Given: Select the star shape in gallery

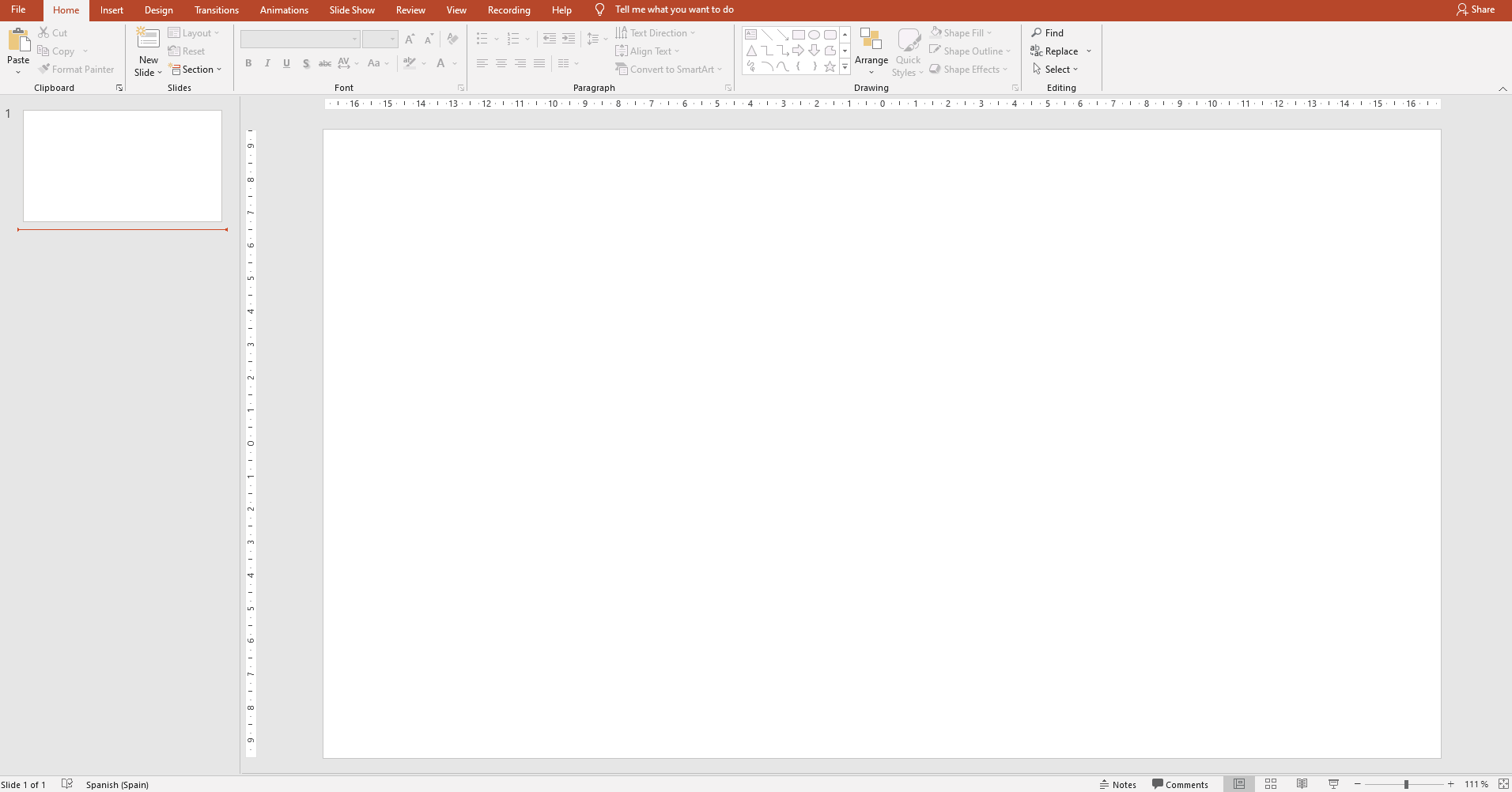Looking at the screenshot, I should tap(830, 67).
